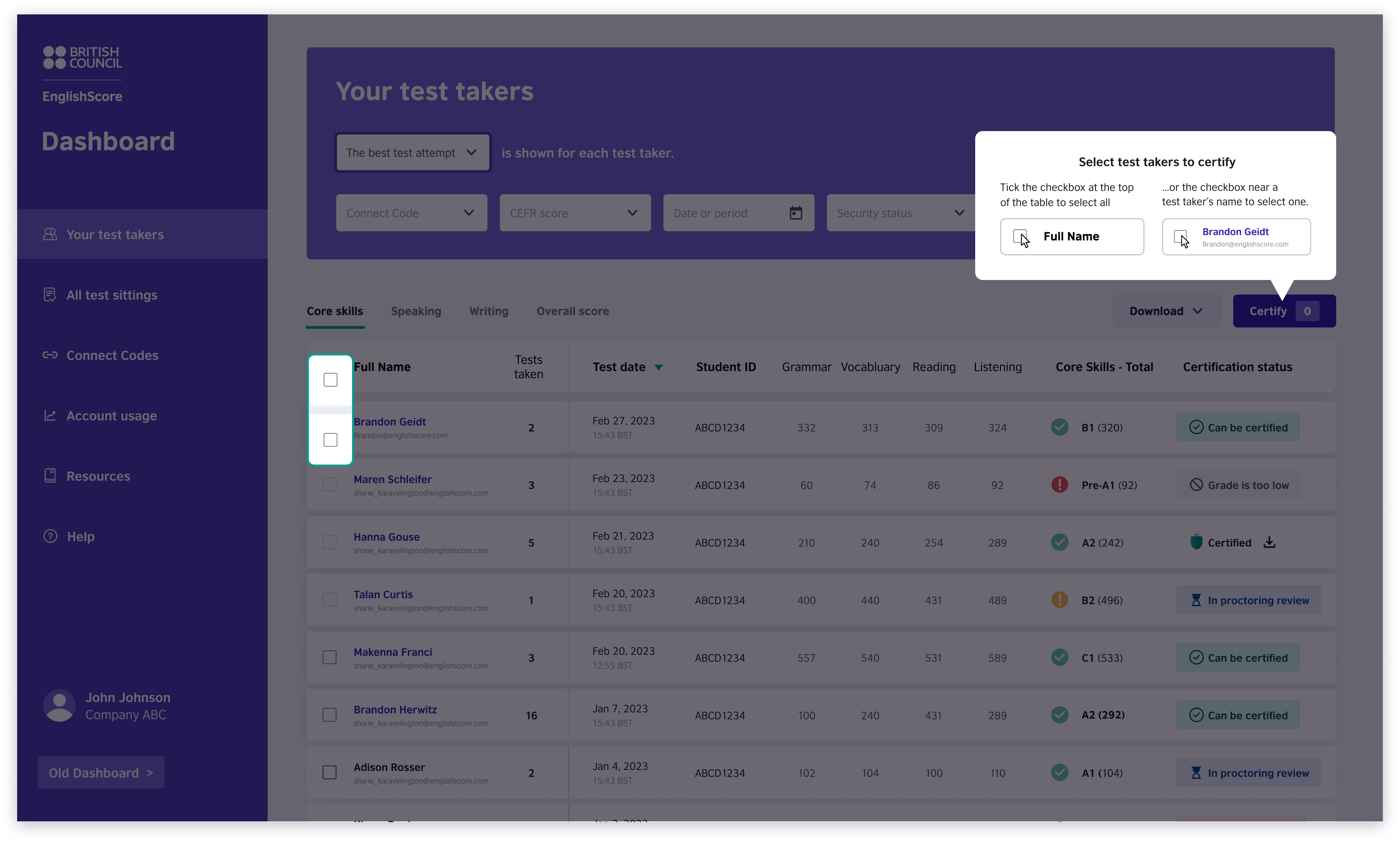
Task: Click the Core Skills - Total column header
Action: 1104,367
